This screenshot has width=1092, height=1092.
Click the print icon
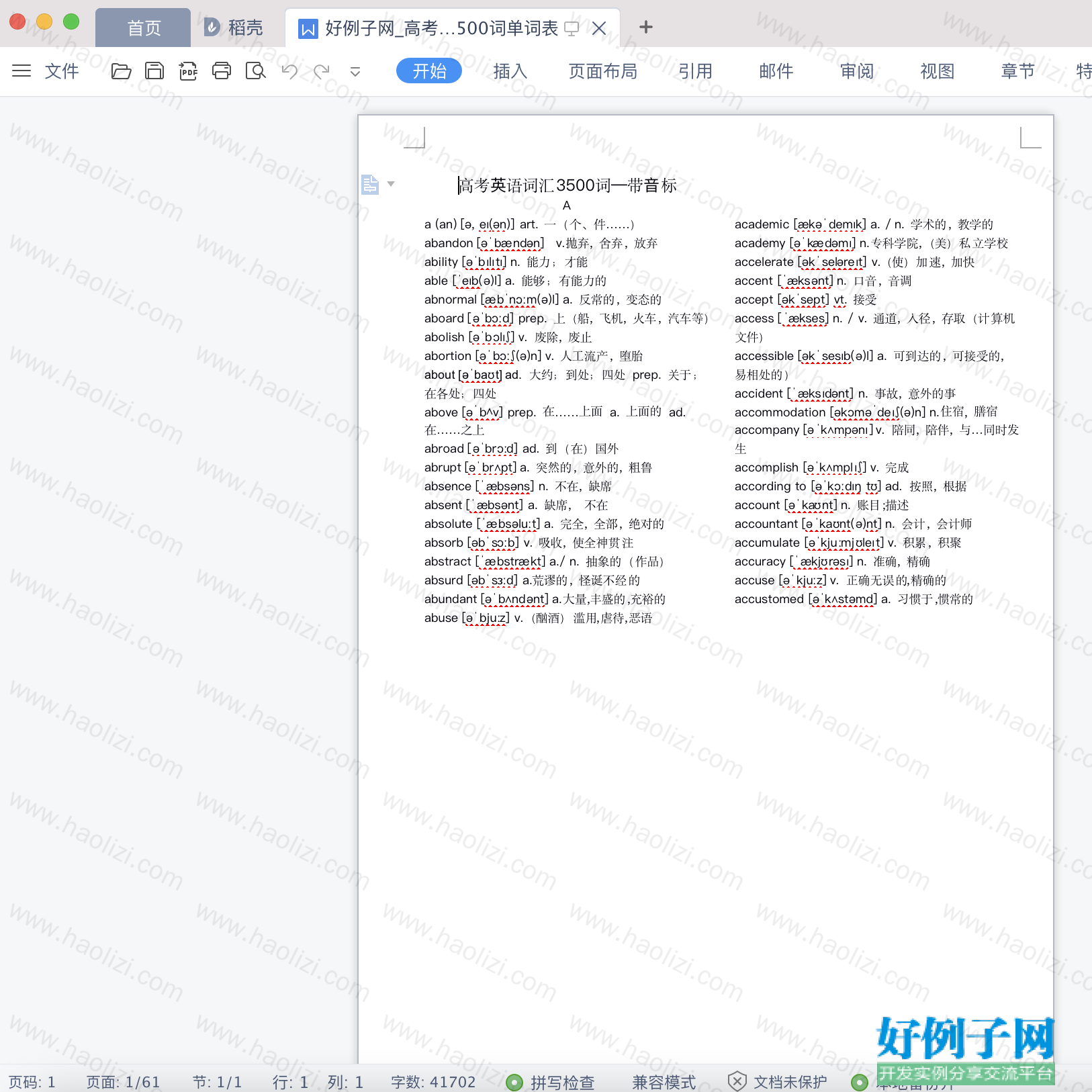pos(222,71)
